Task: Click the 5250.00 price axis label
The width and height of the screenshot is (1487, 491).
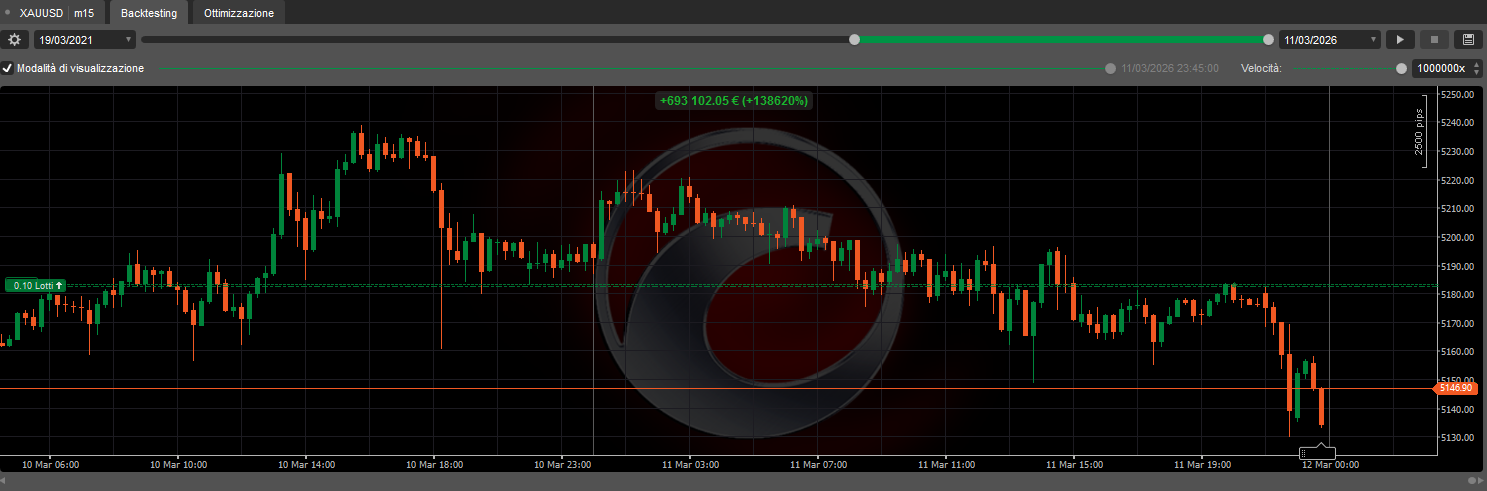Action: pyautogui.click(x=1458, y=95)
